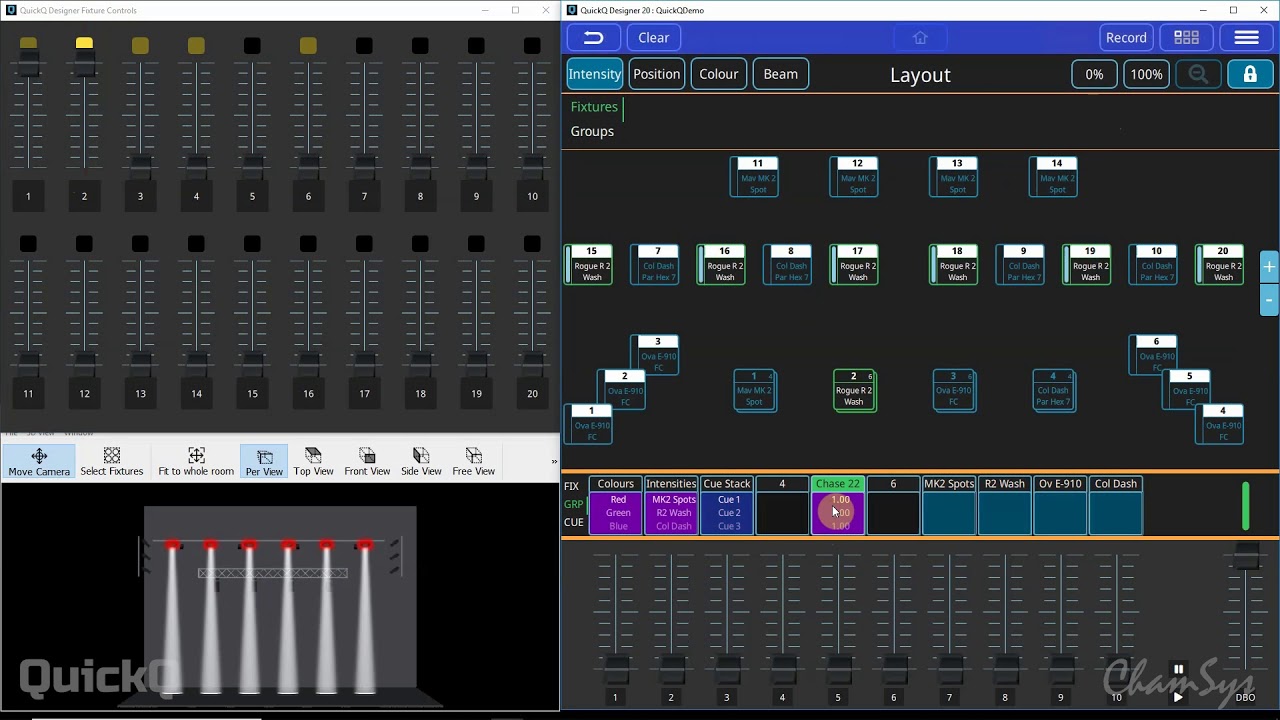Viewport: 1280px width, 720px height.
Task: Toggle the flash button above fader 3
Action: [x=140, y=45]
